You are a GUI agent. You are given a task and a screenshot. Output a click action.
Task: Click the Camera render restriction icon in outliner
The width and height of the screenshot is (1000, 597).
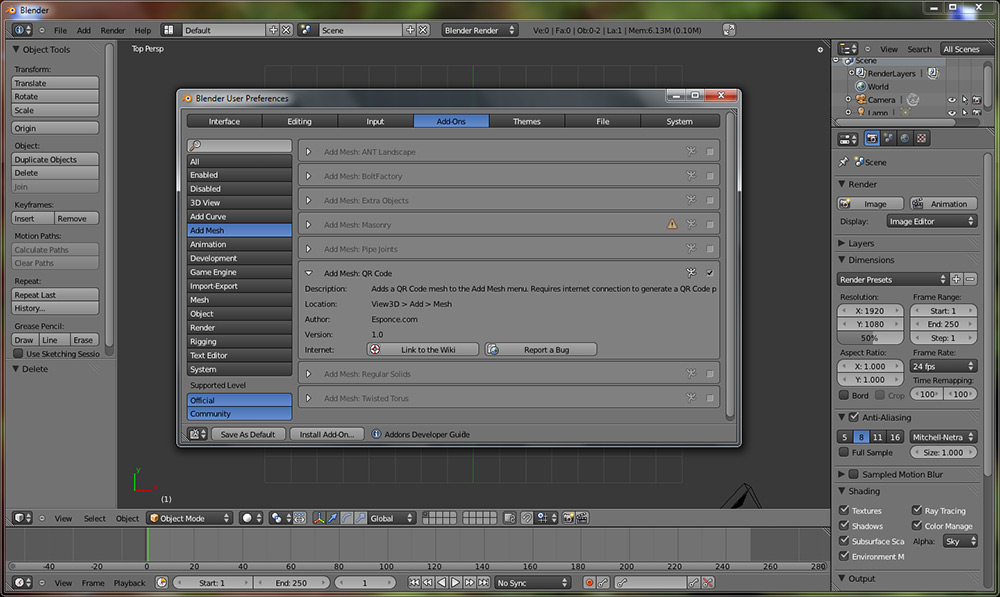point(976,100)
